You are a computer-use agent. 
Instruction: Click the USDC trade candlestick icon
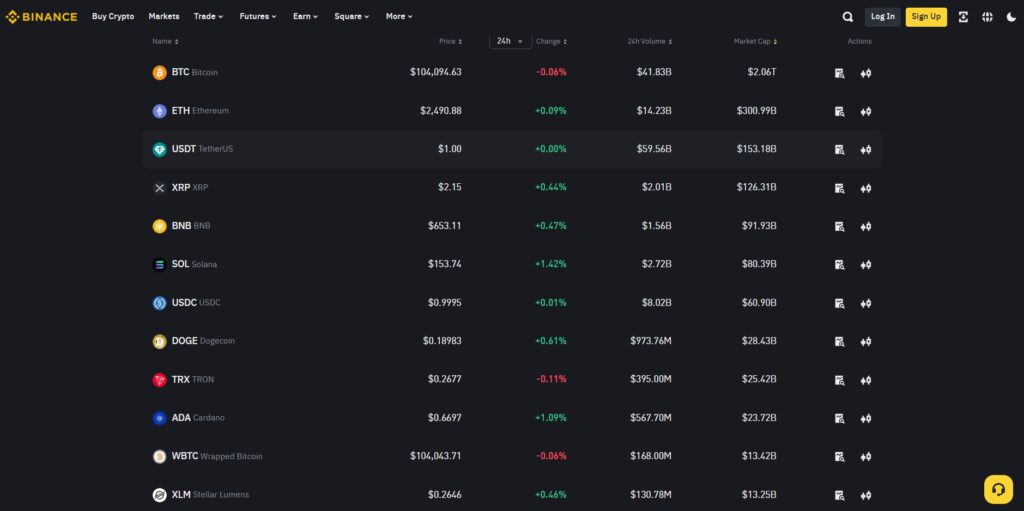click(866, 303)
